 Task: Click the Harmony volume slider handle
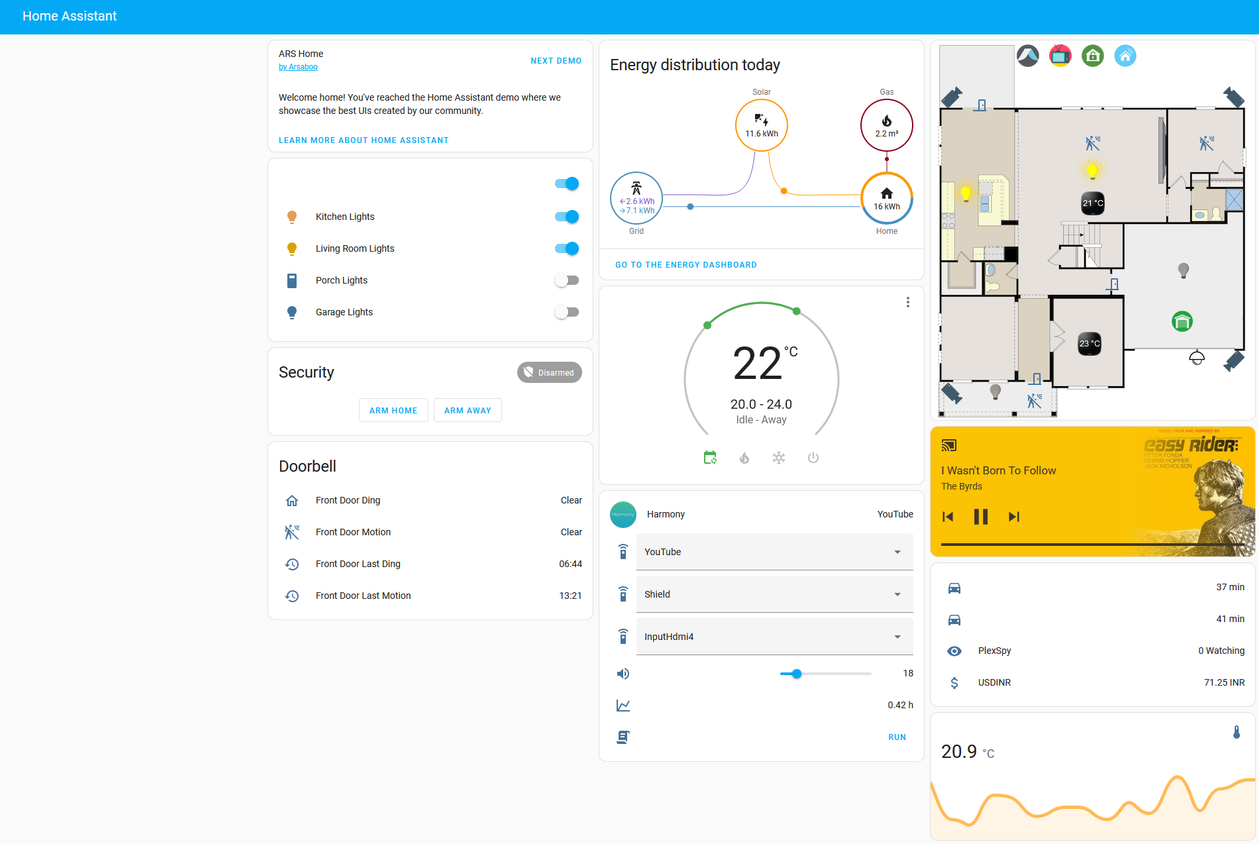click(797, 674)
